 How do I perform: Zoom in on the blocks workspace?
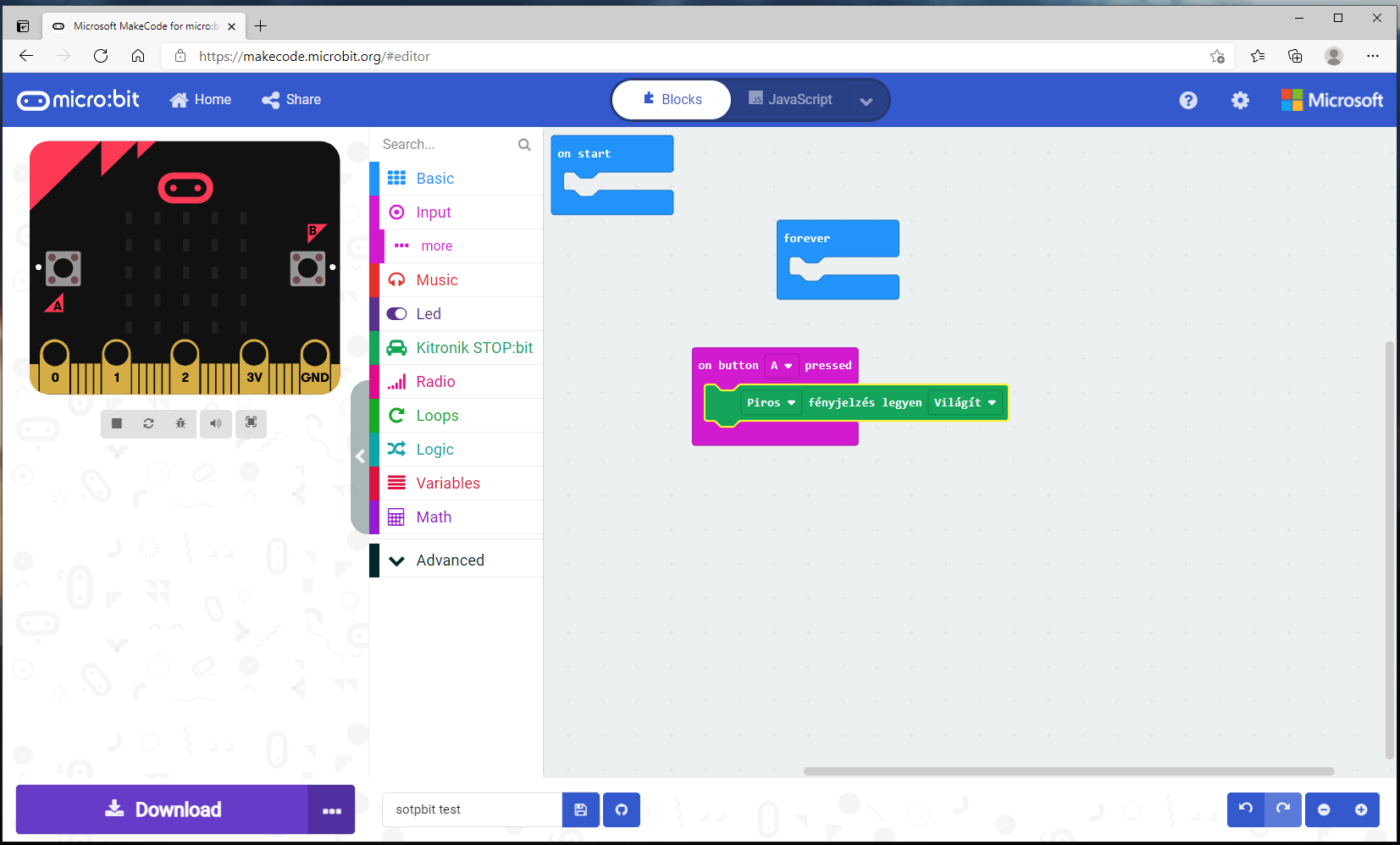[x=1361, y=809]
